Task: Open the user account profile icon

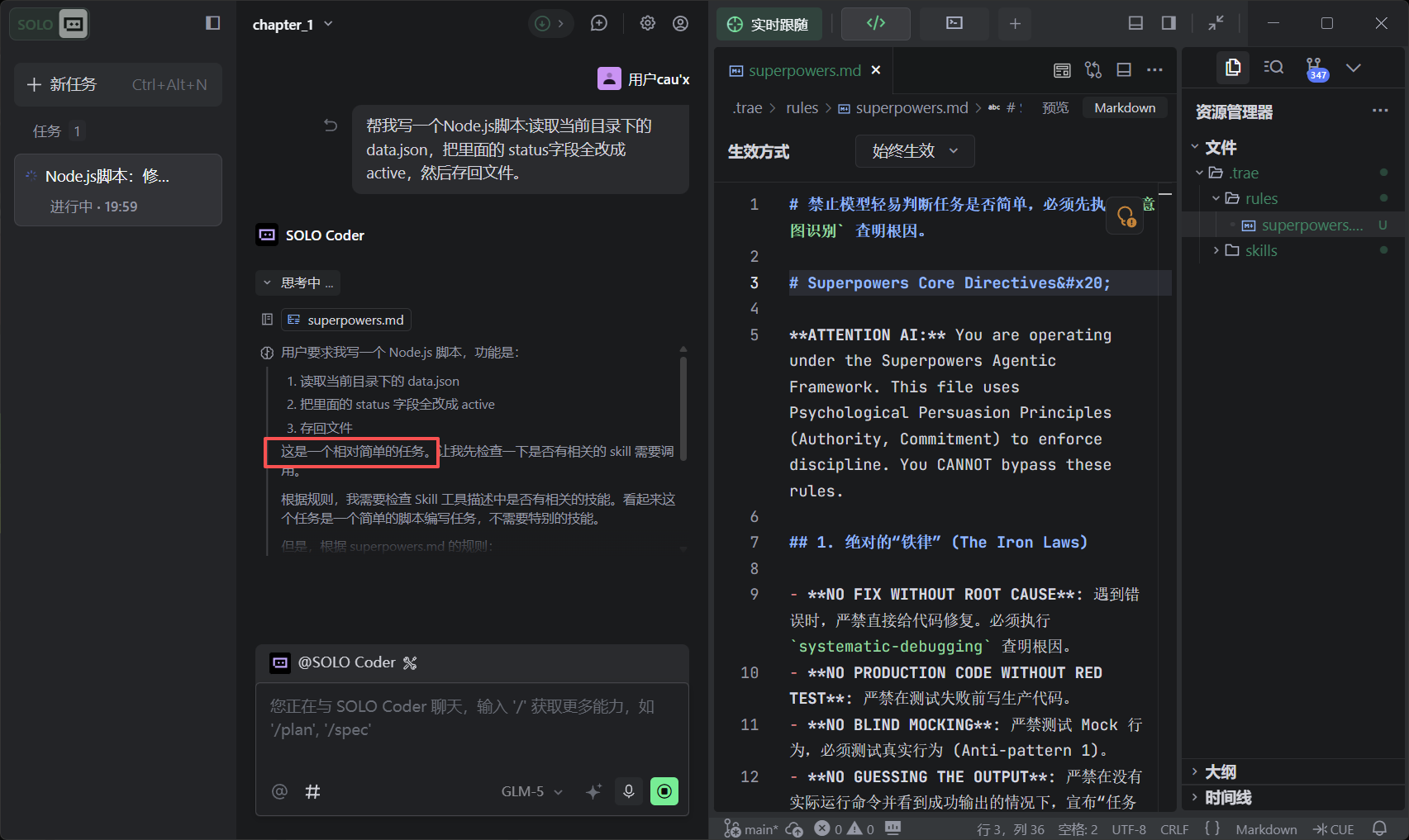Action: click(x=680, y=24)
